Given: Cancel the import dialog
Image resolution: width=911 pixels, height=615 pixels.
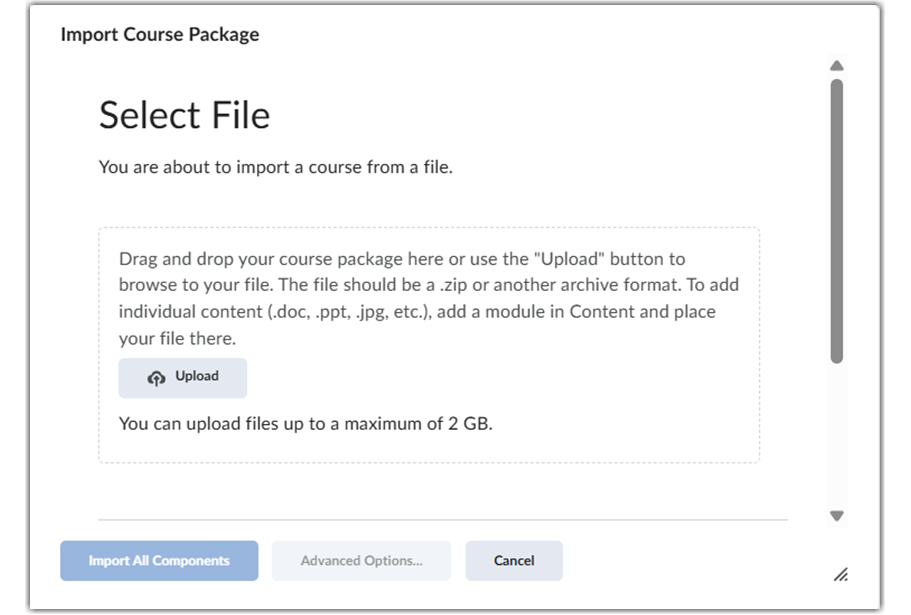Looking at the screenshot, I should (514, 560).
